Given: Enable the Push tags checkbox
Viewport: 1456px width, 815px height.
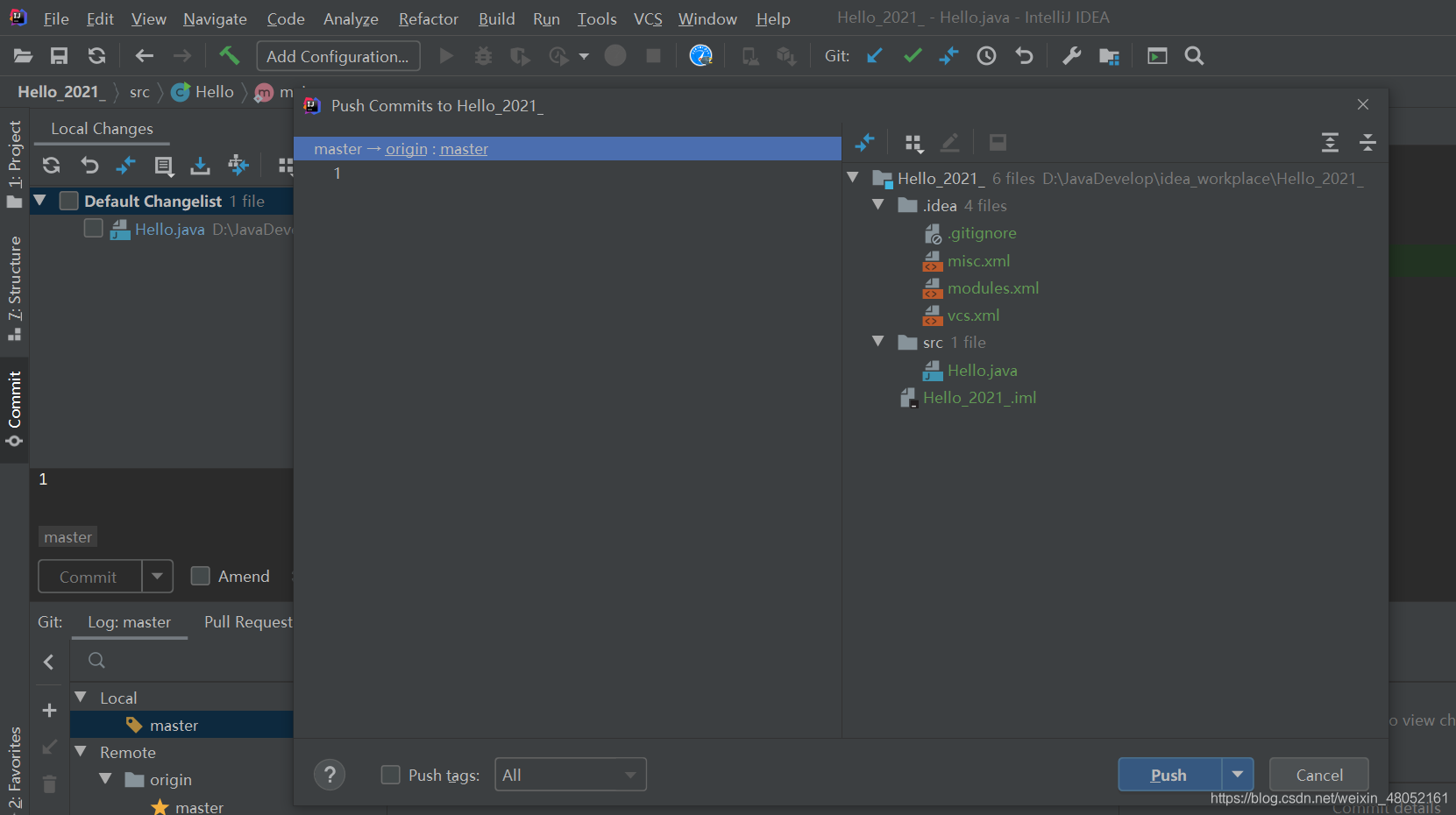Looking at the screenshot, I should [x=391, y=775].
